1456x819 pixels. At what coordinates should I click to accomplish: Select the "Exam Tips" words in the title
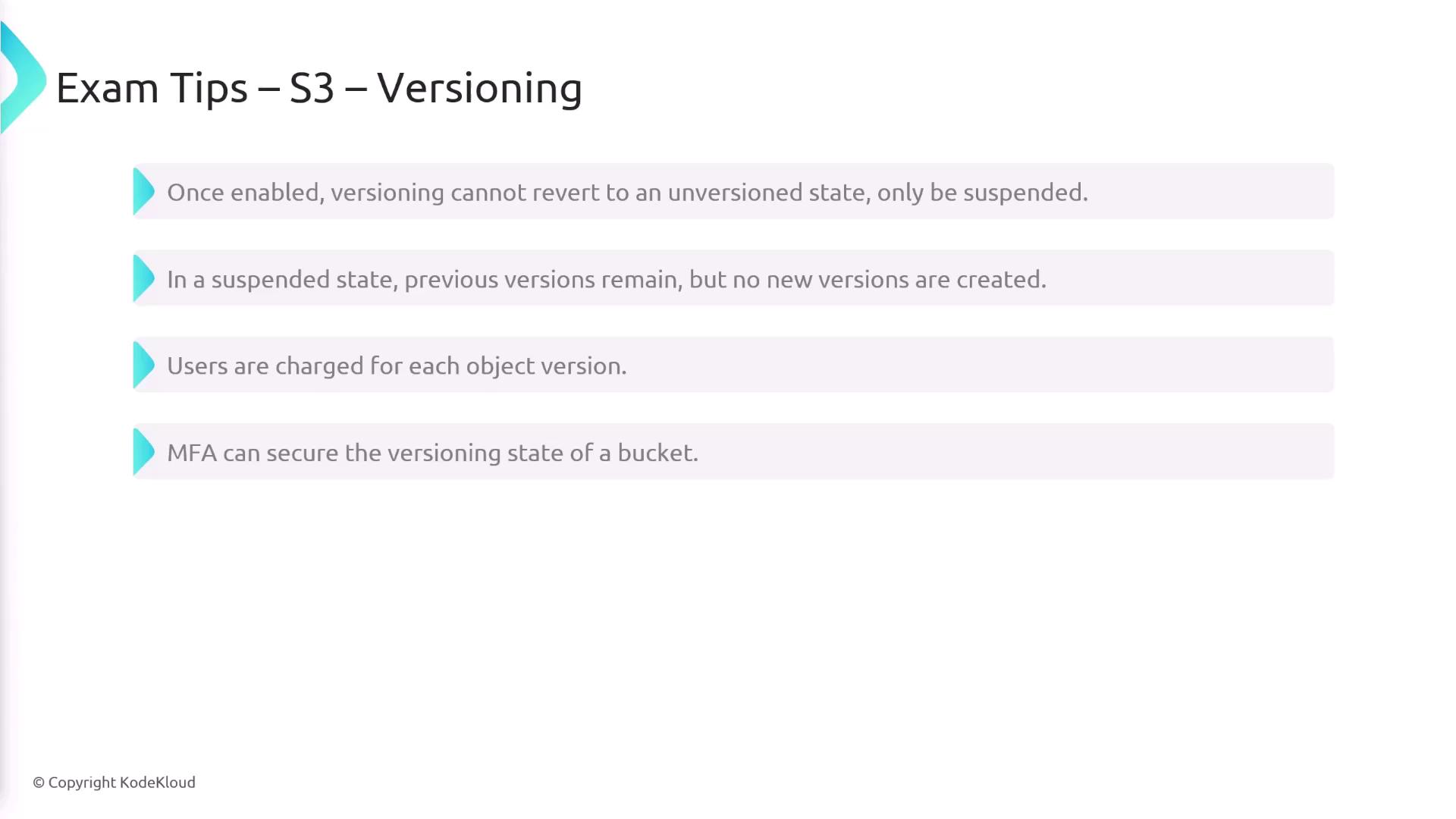152,88
